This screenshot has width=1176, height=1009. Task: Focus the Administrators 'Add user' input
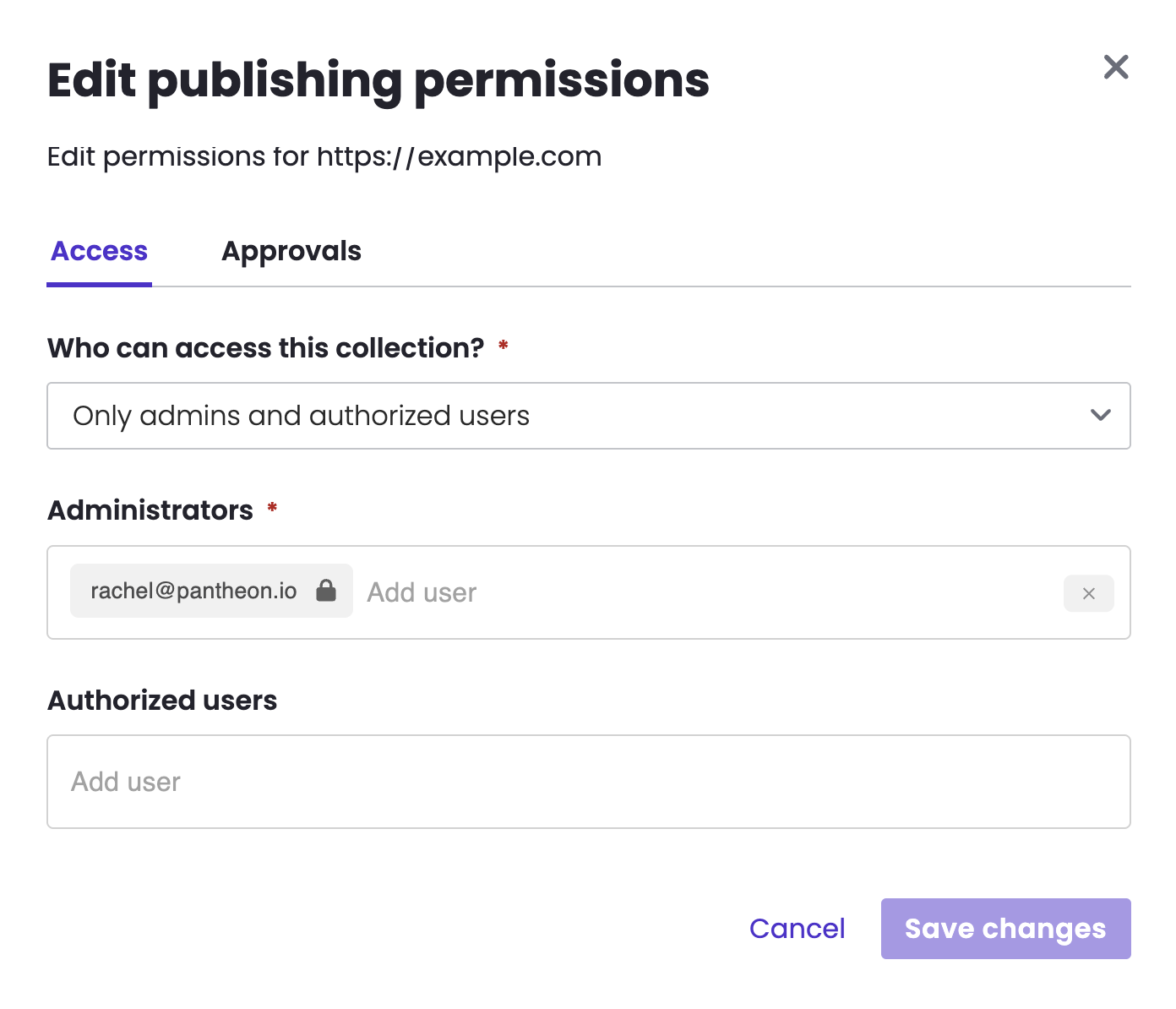click(x=710, y=592)
